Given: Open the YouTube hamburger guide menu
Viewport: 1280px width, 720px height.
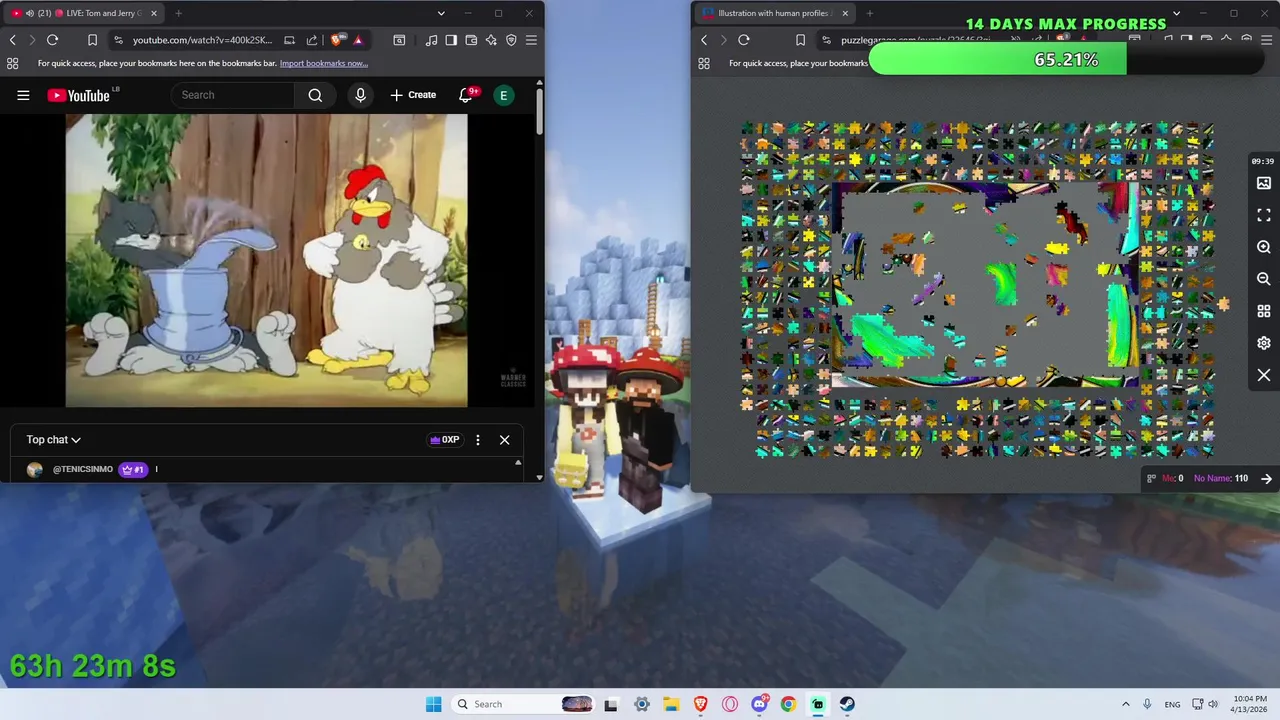Looking at the screenshot, I should (23, 95).
